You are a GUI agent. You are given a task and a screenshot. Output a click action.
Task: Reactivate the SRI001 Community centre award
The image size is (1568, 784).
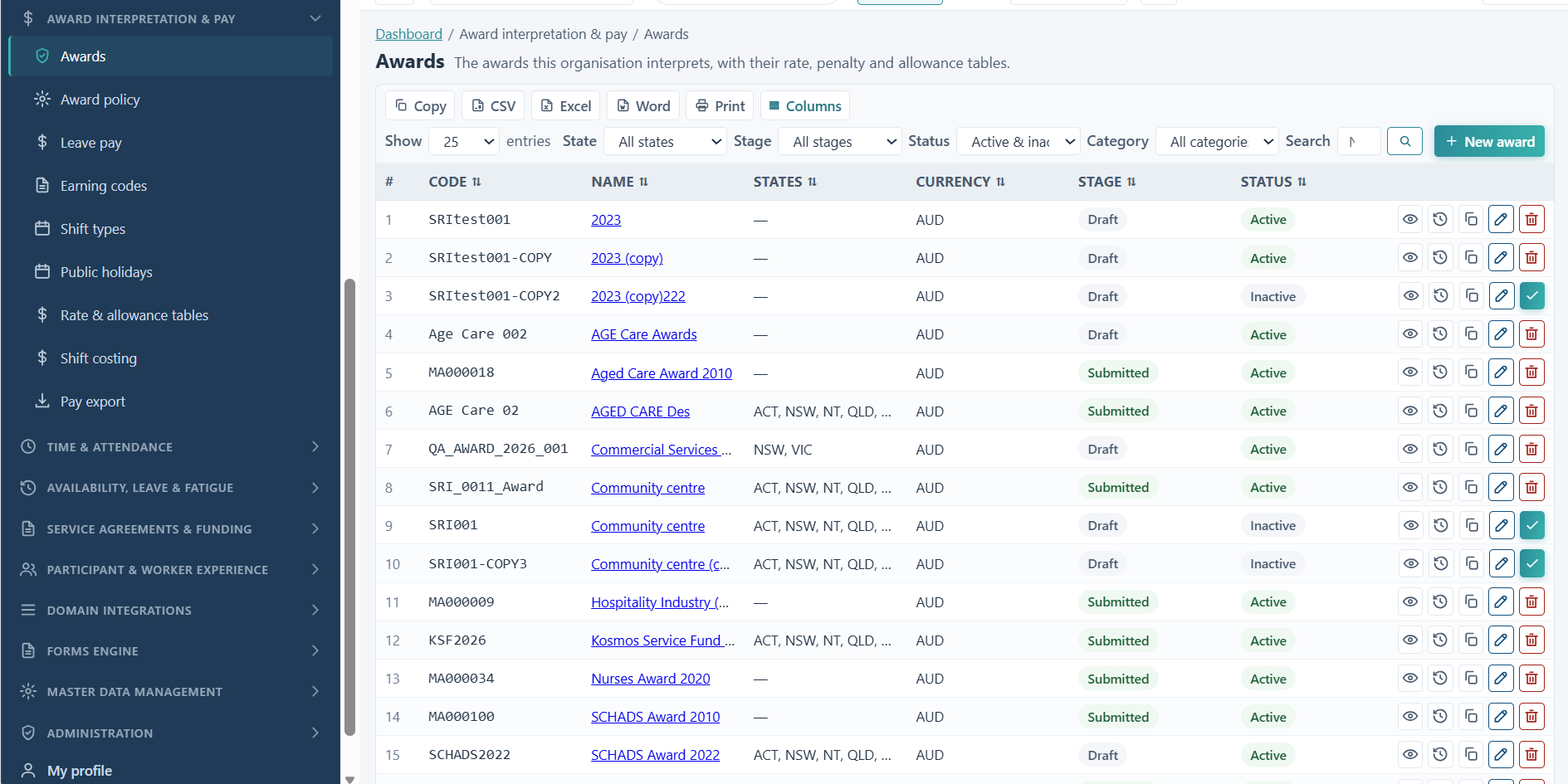(x=1531, y=525)
